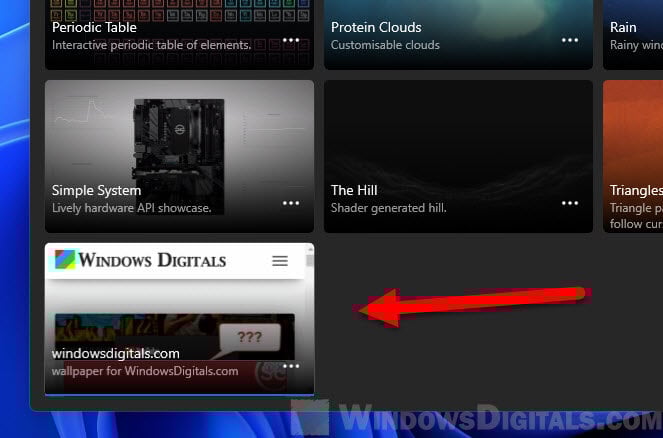Image resolution: width=663 pixels, height=438 pixels.
Task: Select the Triangles wallpaper card
Action: (x=633, y=156)
